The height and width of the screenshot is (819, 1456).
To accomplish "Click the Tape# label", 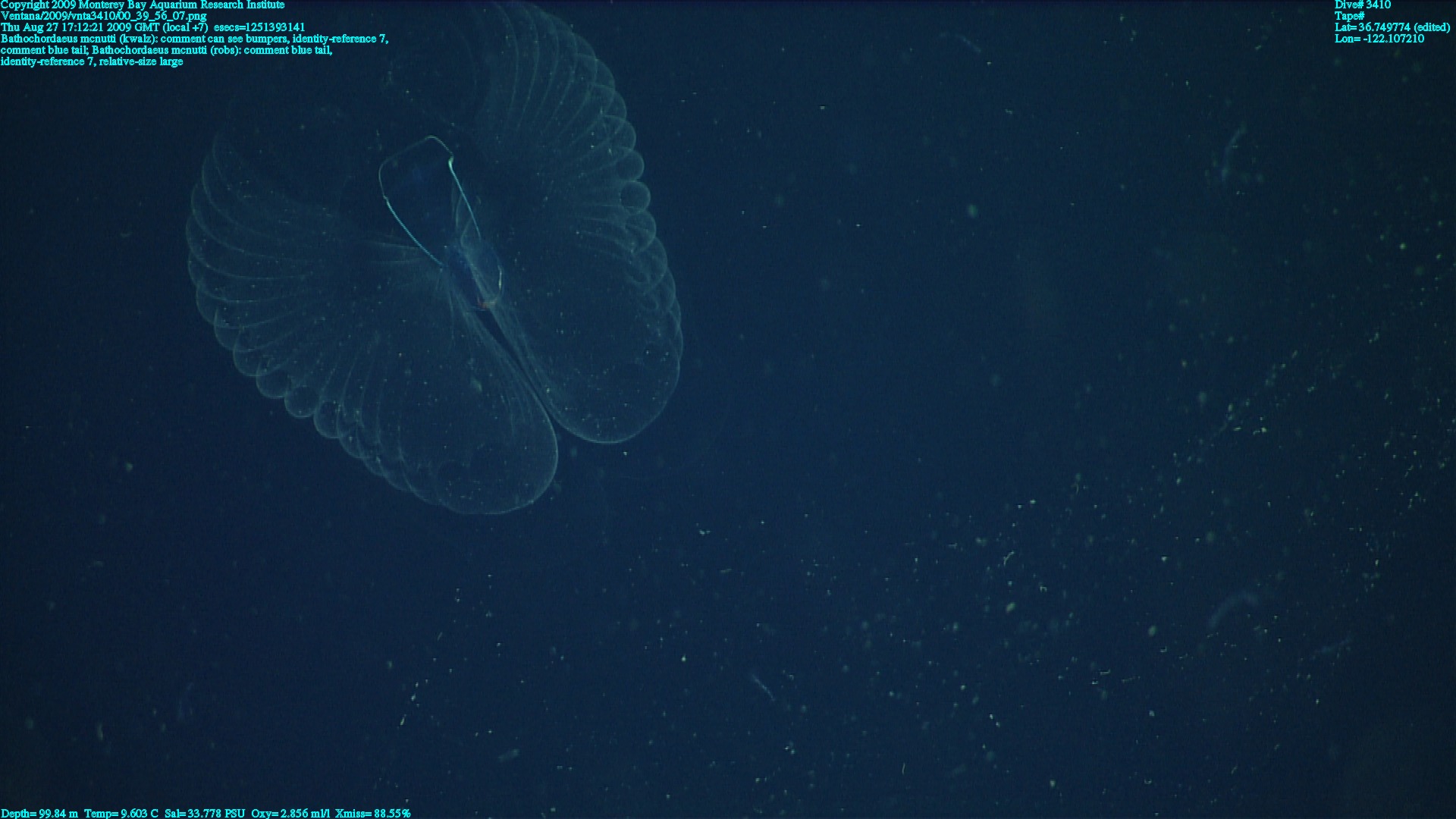I will [x=1349, y=16].
